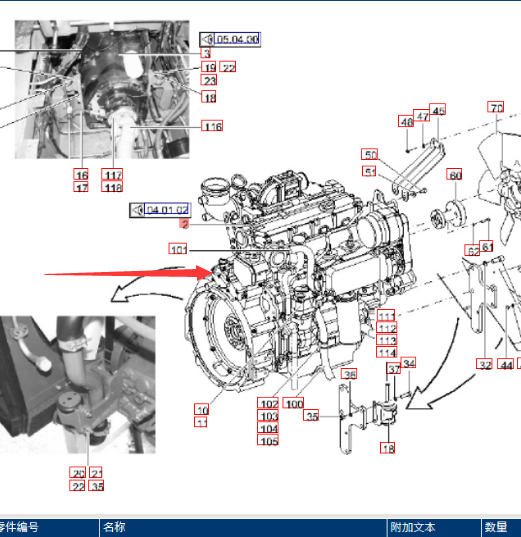Select part callout 60
This screenshot has width=521, height=537.
454,174
